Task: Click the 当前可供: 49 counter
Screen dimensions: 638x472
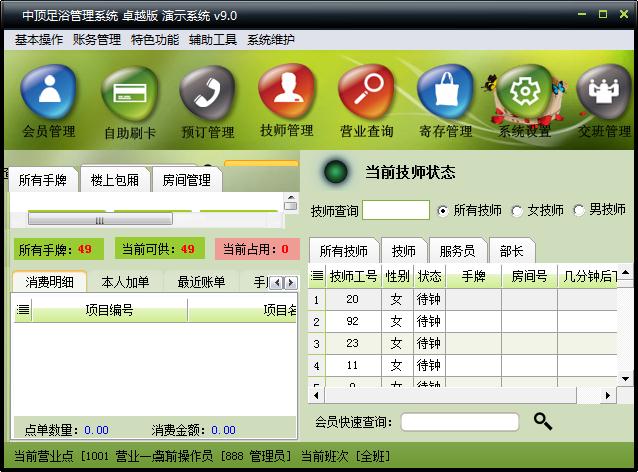Action: 160,249
